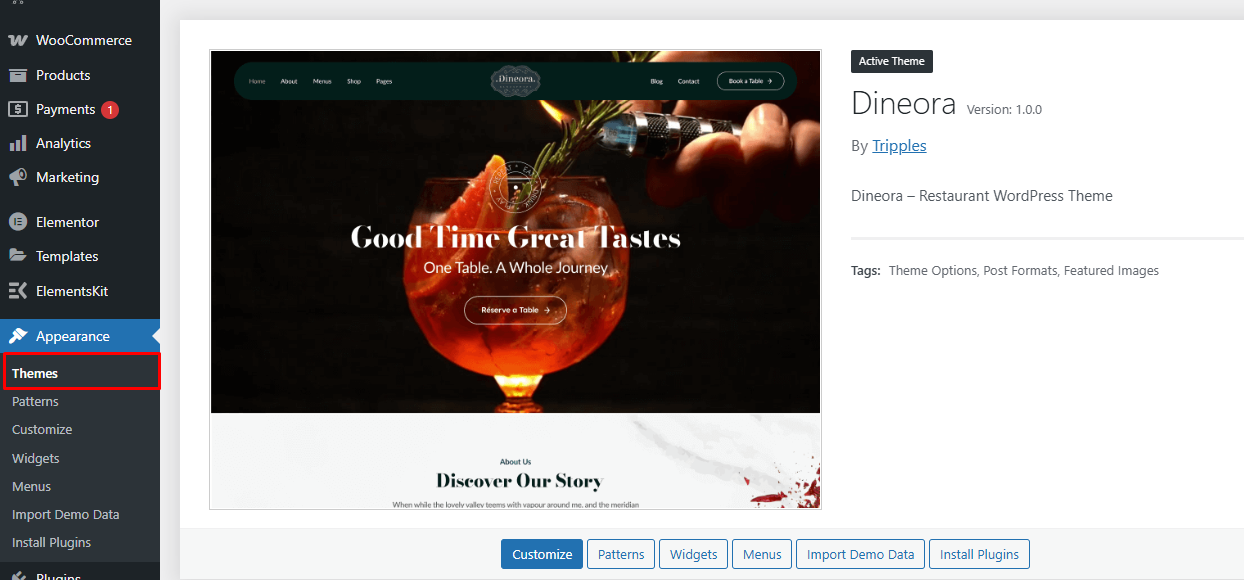Click the Elementor icon in sidebar
This screenshot has width=1244, height=580.
(x=18, y=222)
